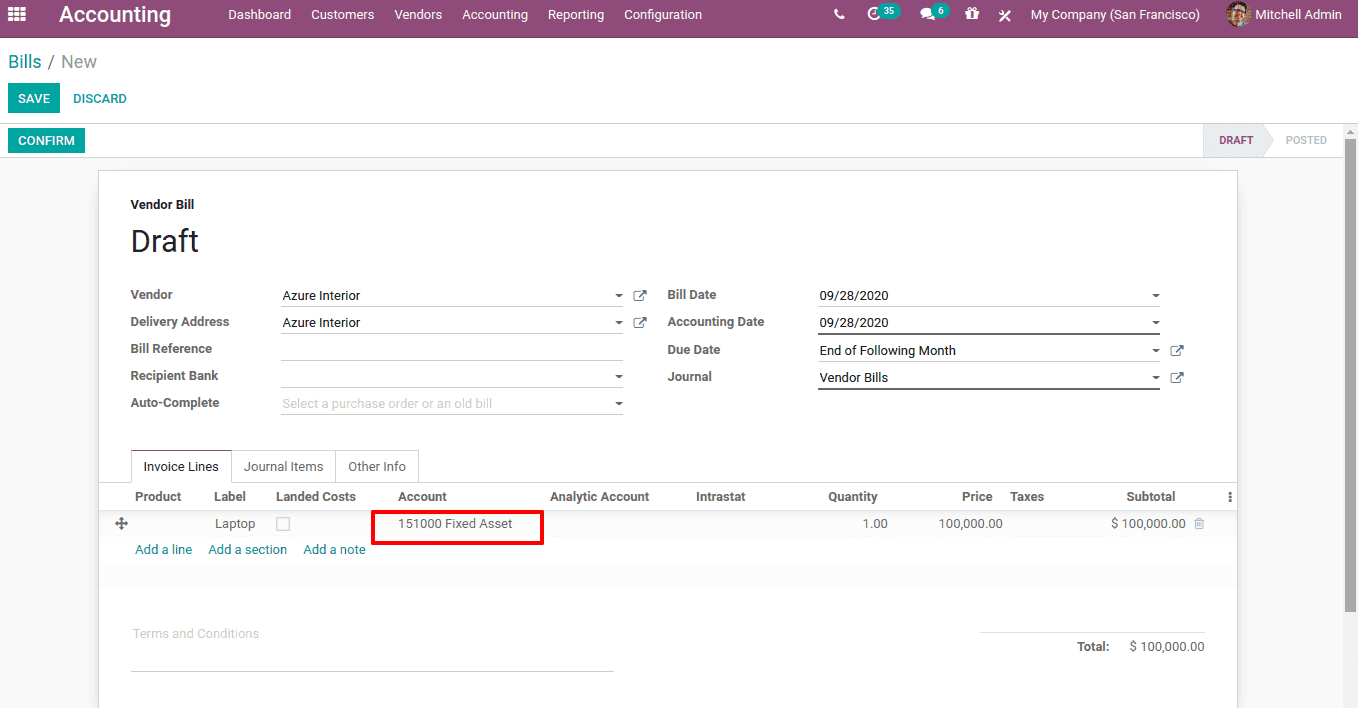Viewport: 1358px width, 708px height.
Task: Toggle Landed Costs checkbox for Laptop line
Action: click(x=283, y=524)
